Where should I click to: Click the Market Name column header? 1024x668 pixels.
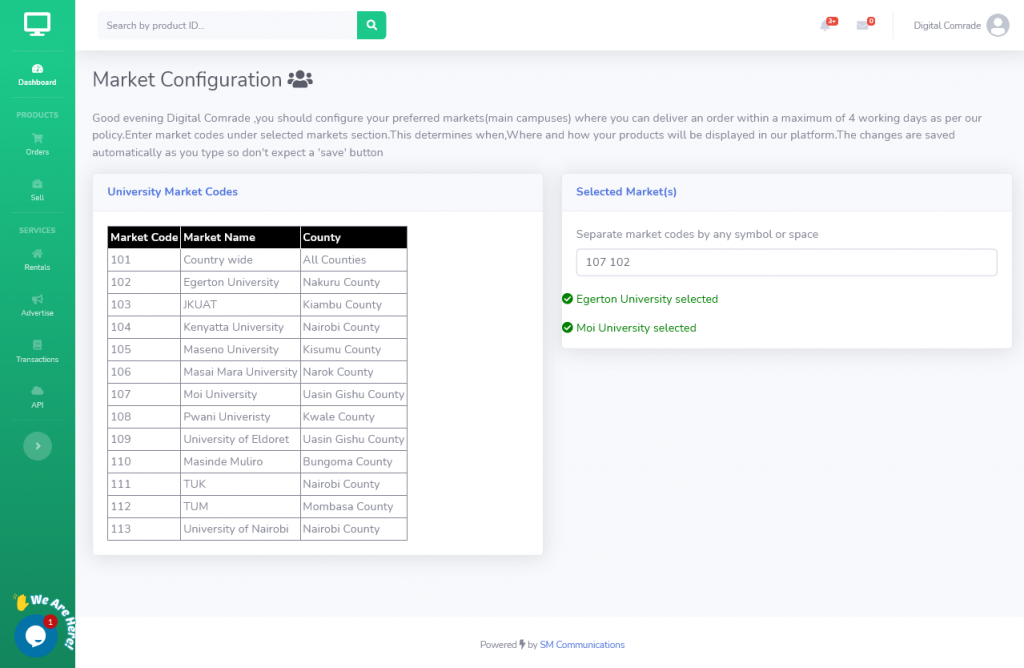240,237
